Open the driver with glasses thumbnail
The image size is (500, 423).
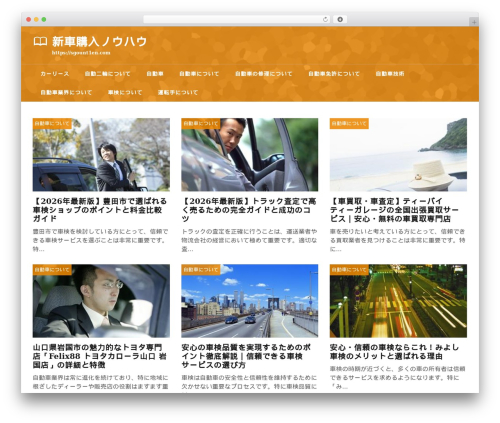pyautogui.click(x=101, y=301)
